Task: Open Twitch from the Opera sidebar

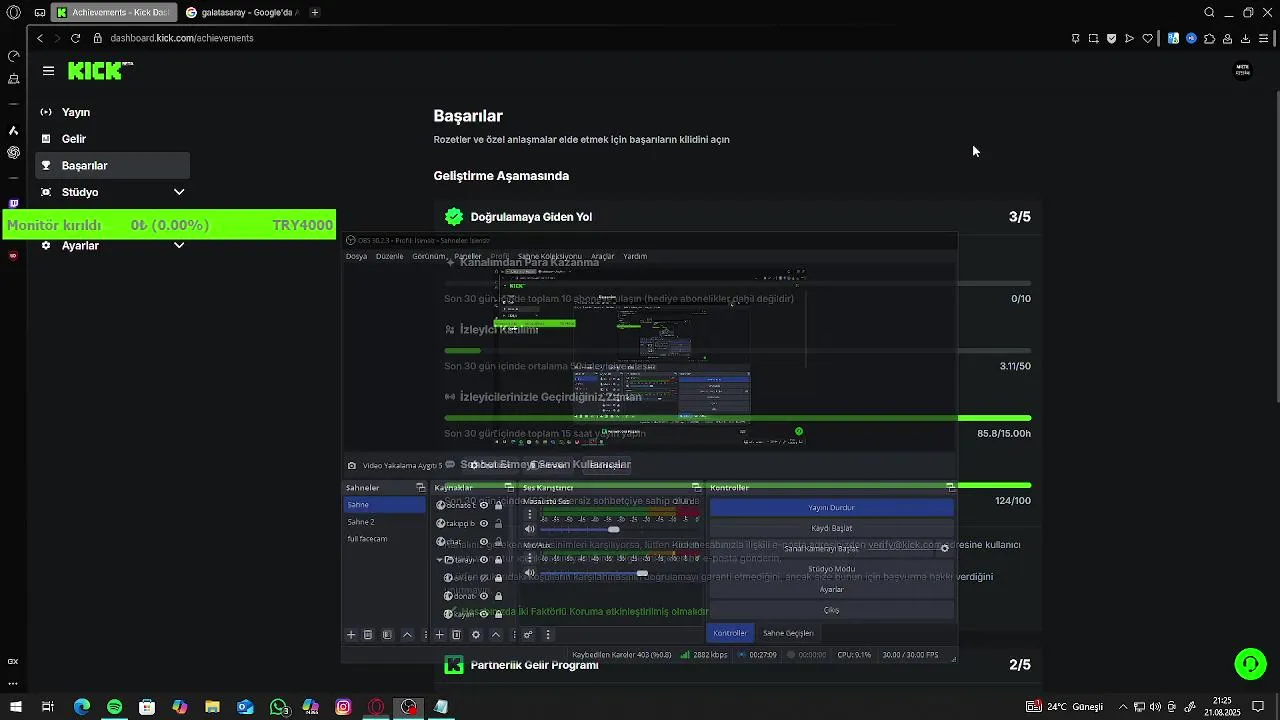Action: (x=13, y=204)
